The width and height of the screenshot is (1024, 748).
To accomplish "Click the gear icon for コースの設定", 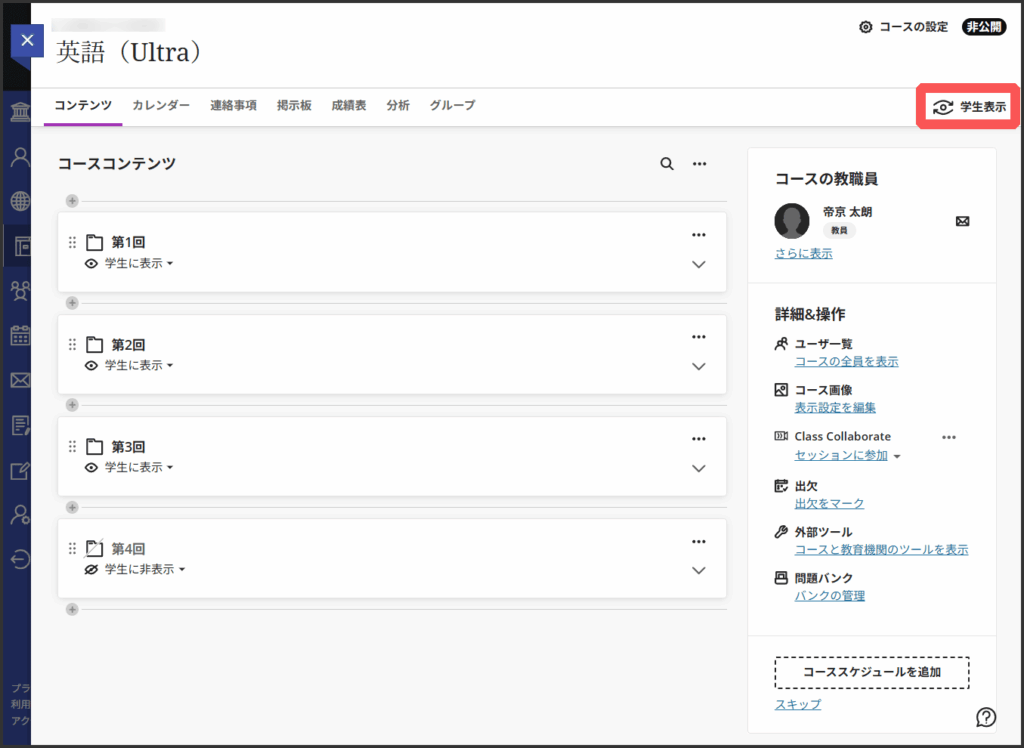I will [866, 27].
